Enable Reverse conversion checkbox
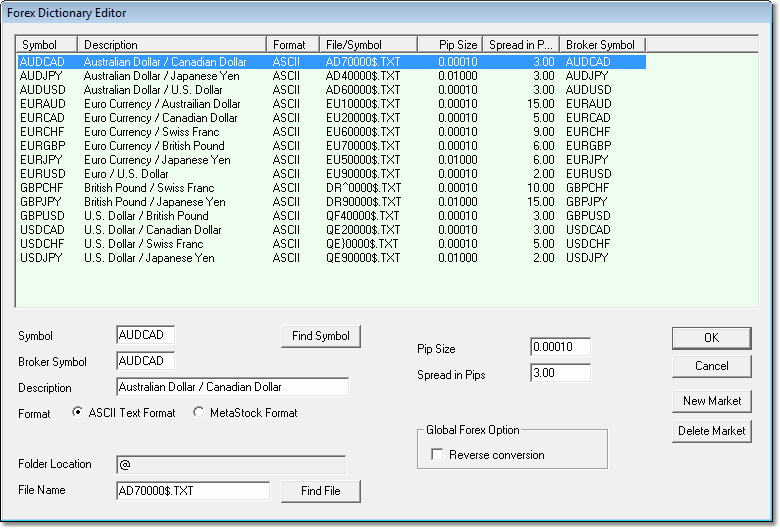This screenshot has height=529, width=780. pyautogui.click(x=437, y=455)
